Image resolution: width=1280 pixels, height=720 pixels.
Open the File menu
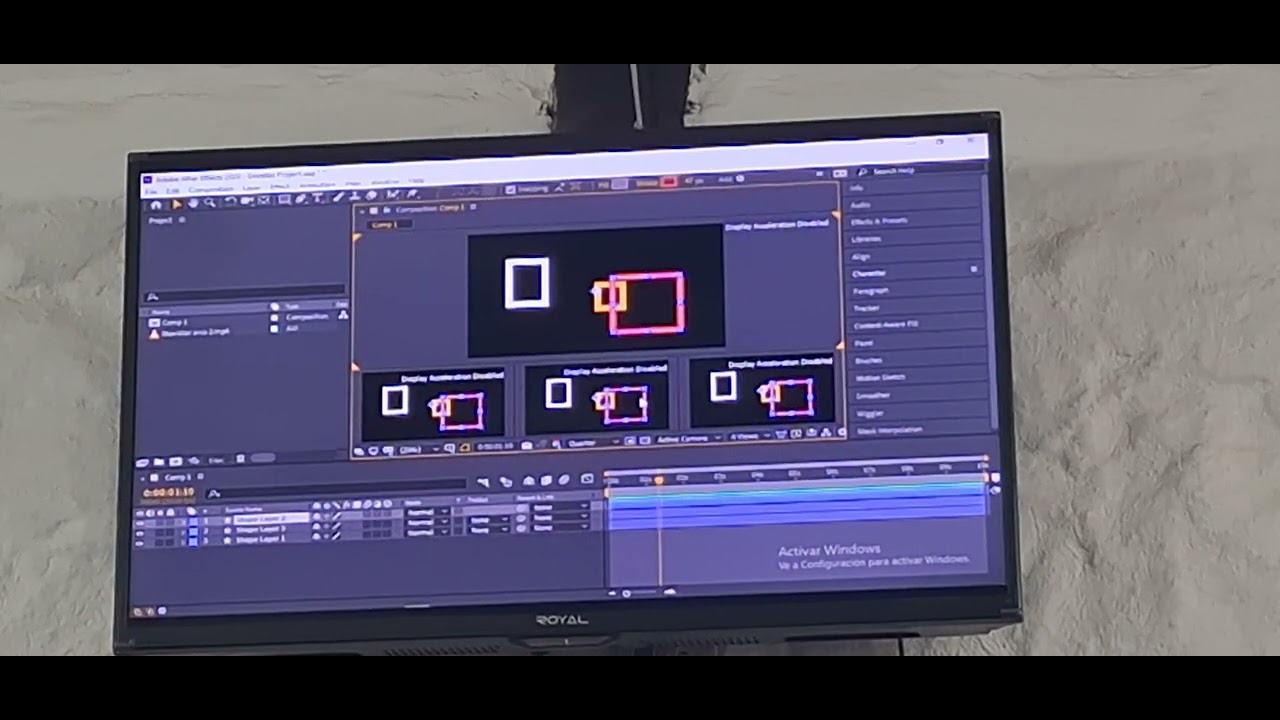click(150, 191)
